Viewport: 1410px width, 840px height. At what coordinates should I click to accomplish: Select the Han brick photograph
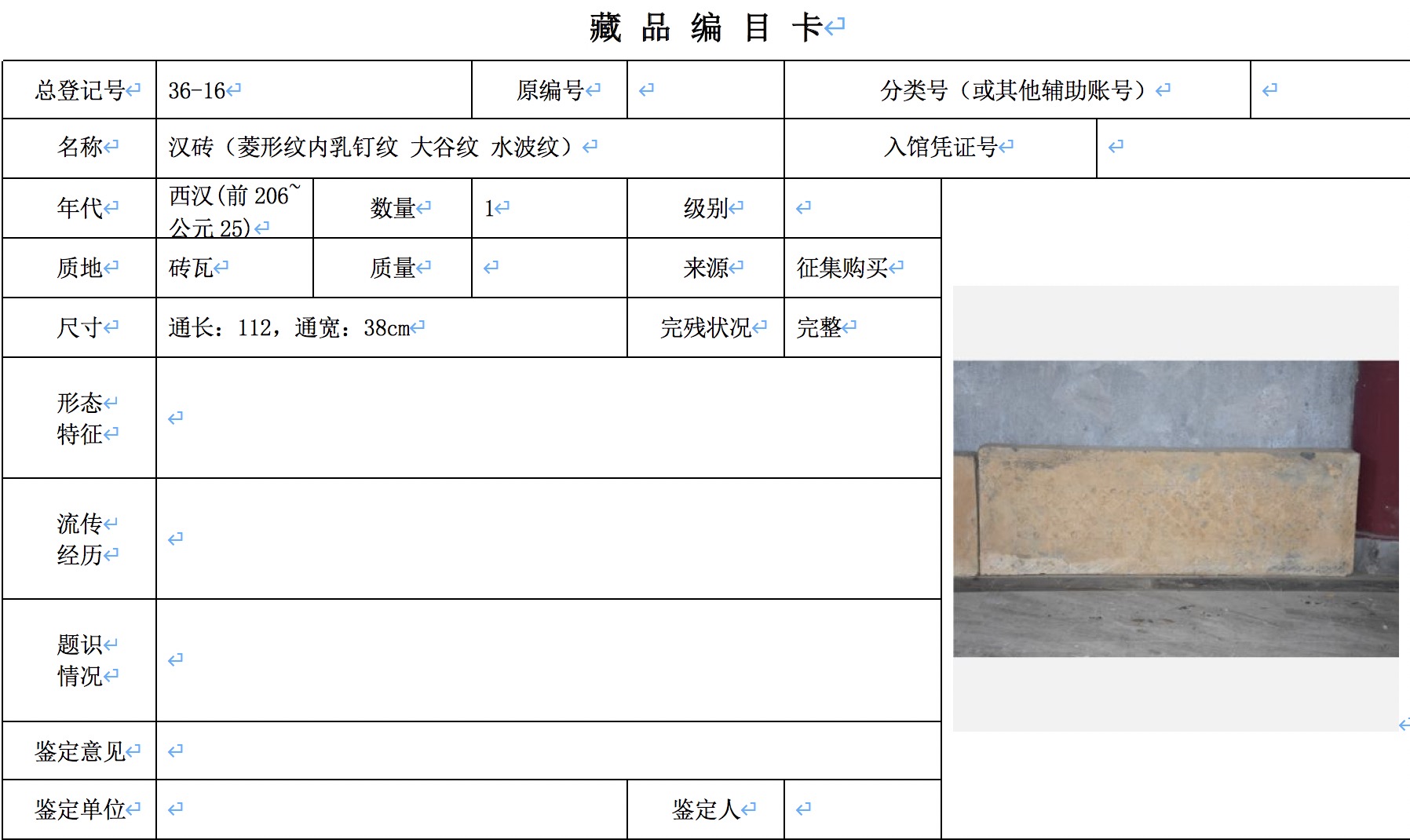[x=1176, y=509]
